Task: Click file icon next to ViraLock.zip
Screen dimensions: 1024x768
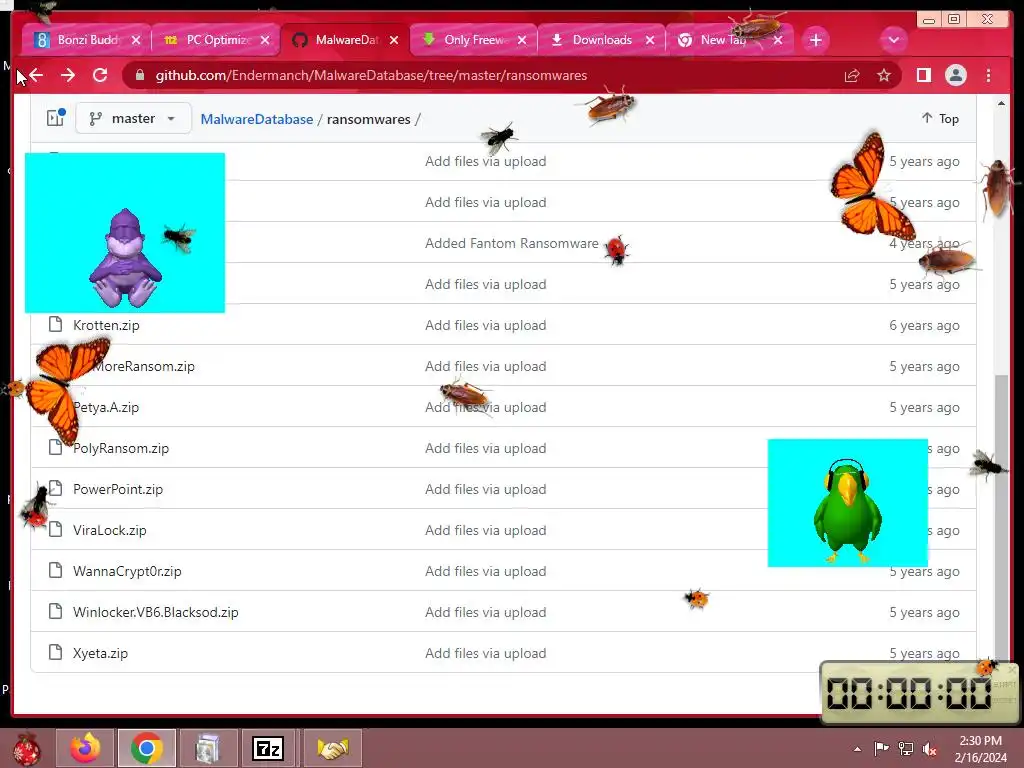Action: [56, 529]
